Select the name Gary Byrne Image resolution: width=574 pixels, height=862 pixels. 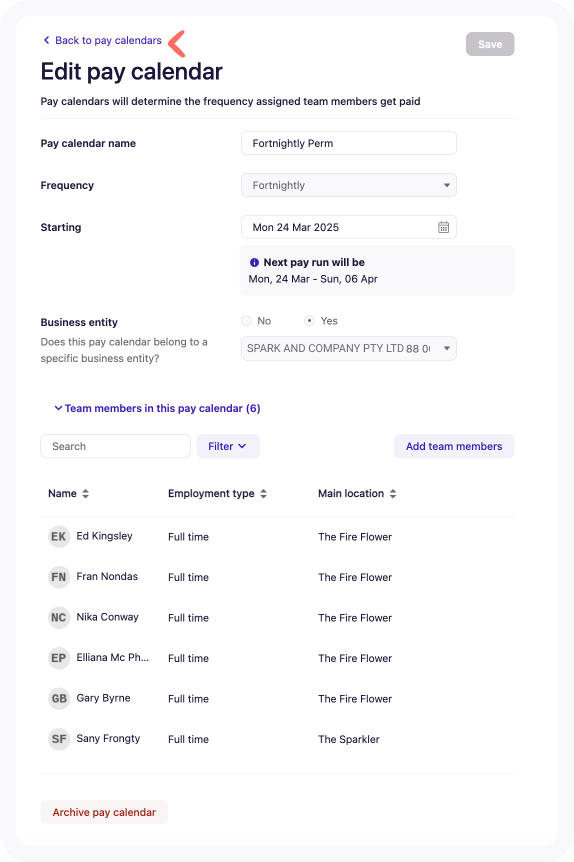[103, 698]
